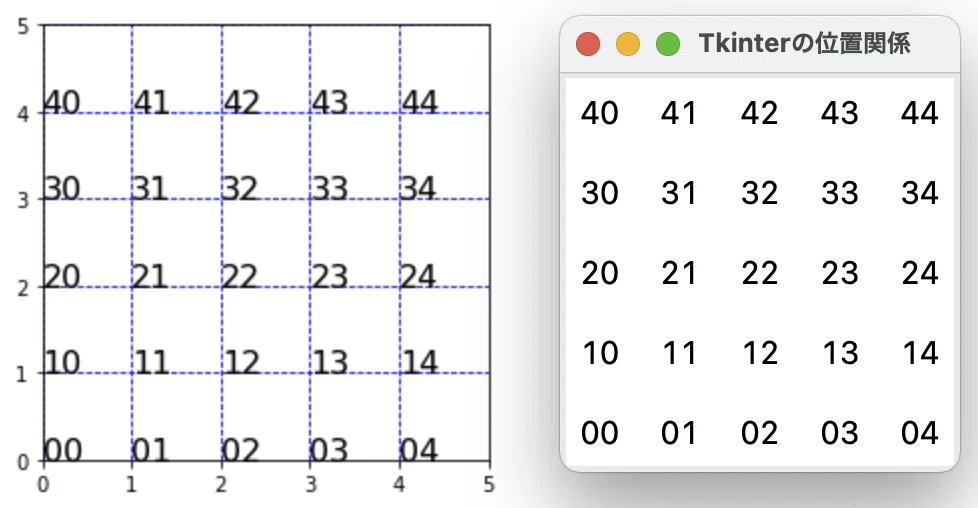The image size is (978, 508).
Task: Click label 32 in Tkinter window
Action: (x=760, y=193)
